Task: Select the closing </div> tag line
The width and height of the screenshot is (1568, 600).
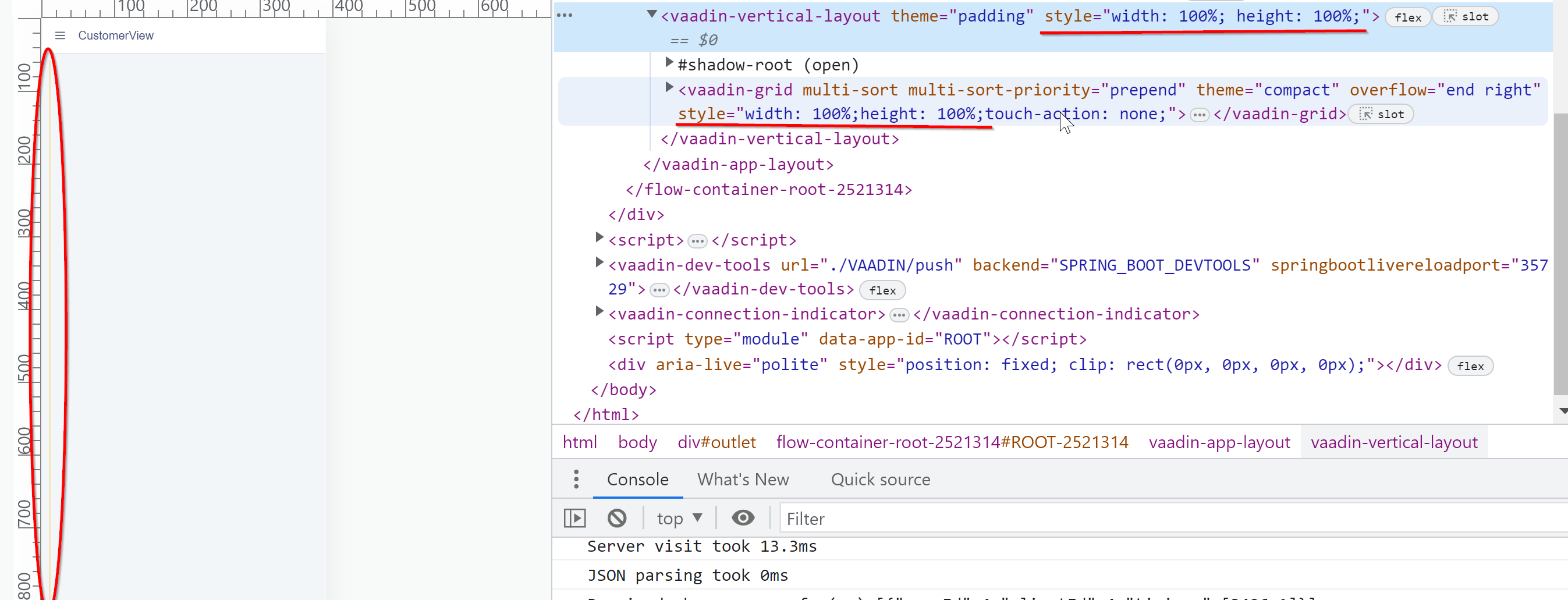Action: tap(636, 214)
